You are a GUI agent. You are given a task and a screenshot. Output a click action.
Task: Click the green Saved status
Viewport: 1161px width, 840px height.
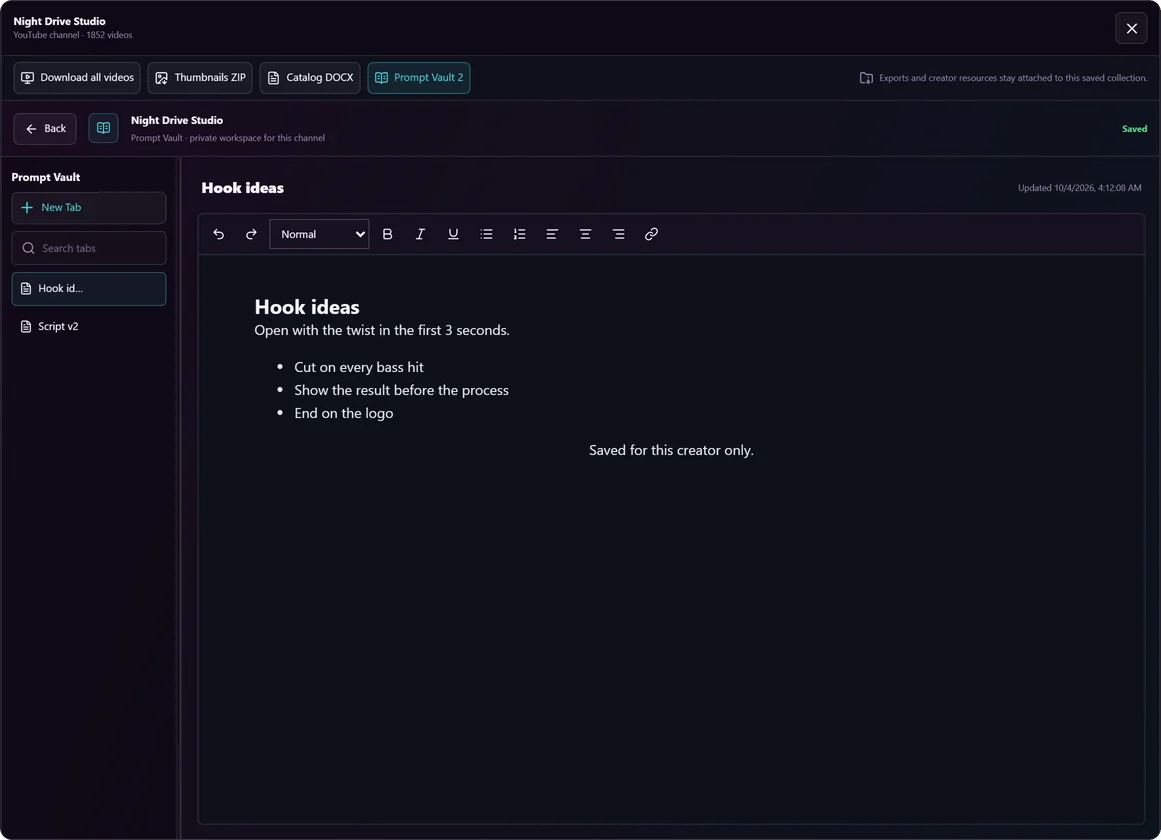(1134, 129)
